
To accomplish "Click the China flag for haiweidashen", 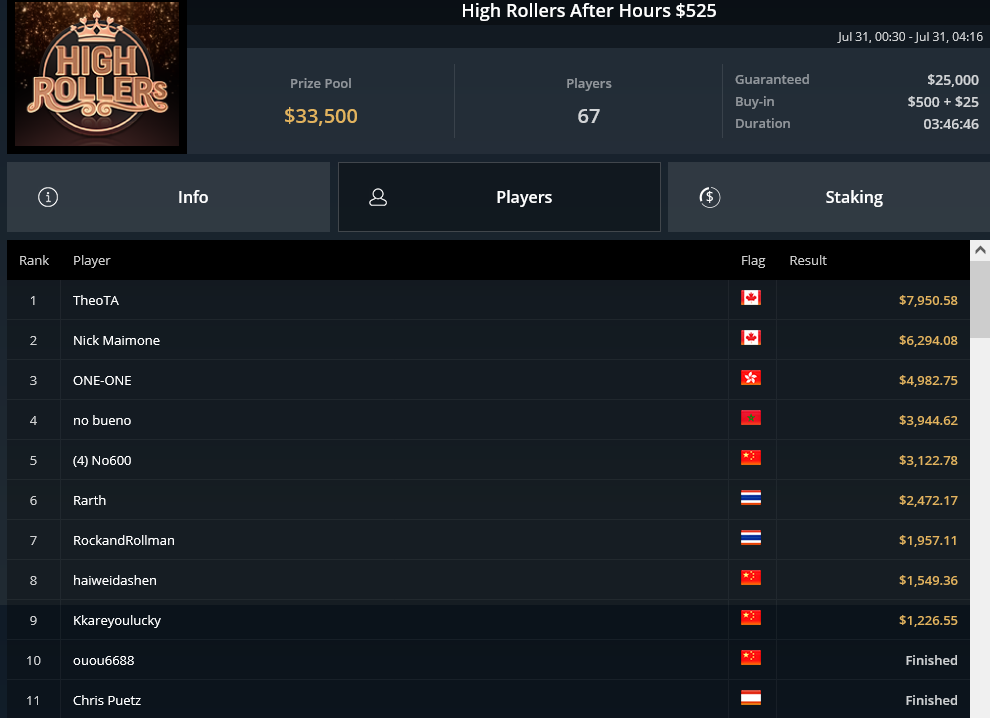I will pyautogui.click(x=751, y=578).
